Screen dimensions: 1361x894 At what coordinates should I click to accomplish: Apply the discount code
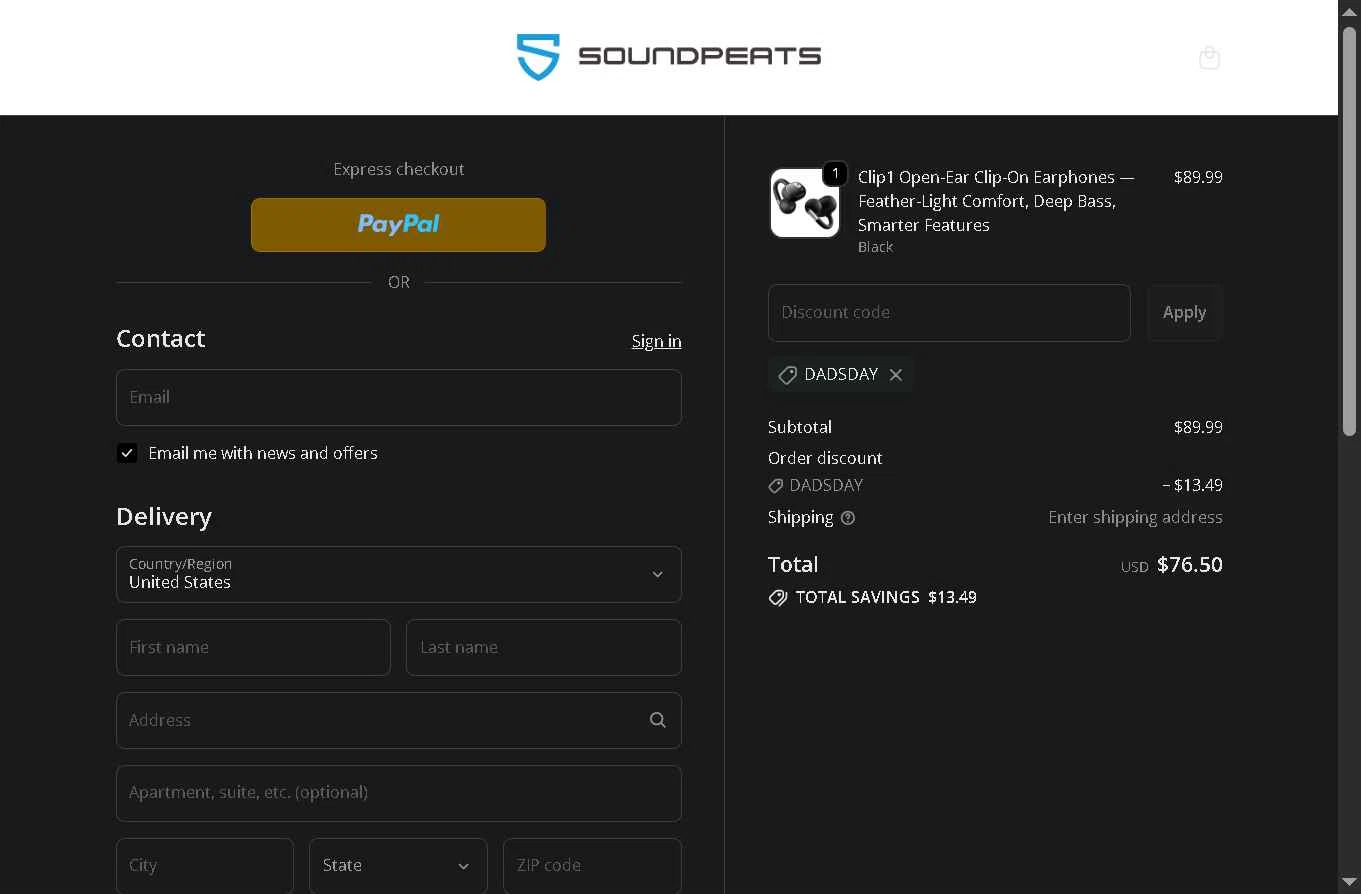coord(1184,313)
